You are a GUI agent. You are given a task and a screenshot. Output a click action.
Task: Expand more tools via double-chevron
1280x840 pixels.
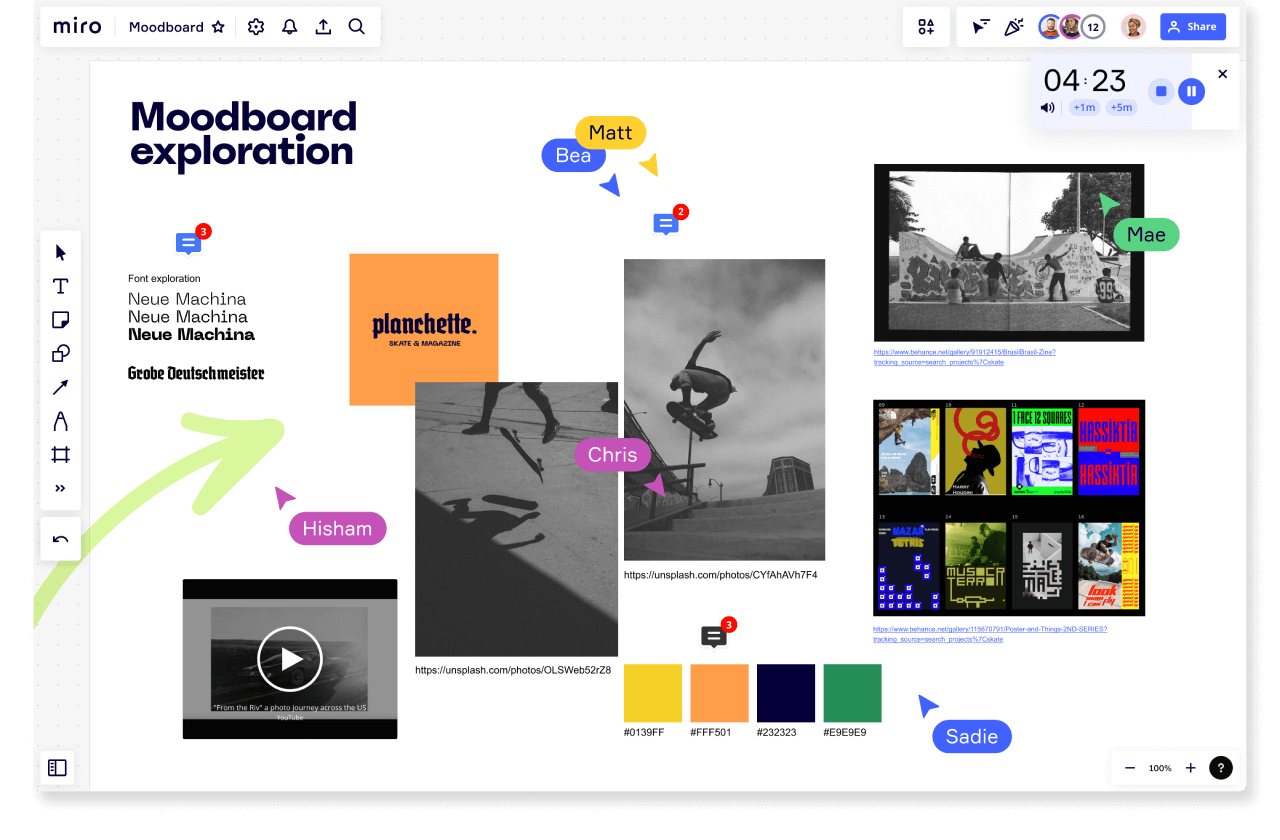[x=60, y=488]
